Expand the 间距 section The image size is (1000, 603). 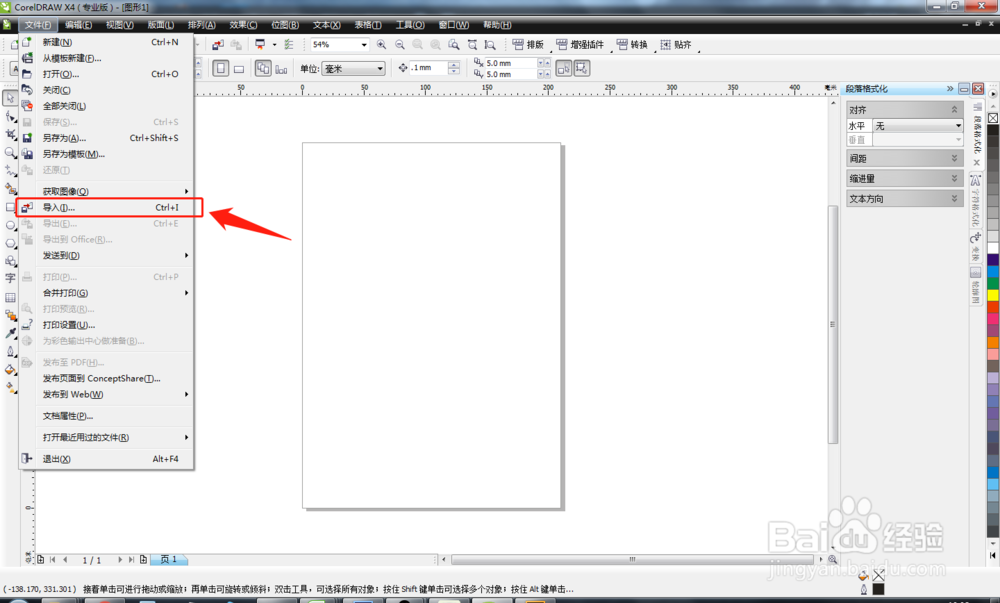pos(904,158)
